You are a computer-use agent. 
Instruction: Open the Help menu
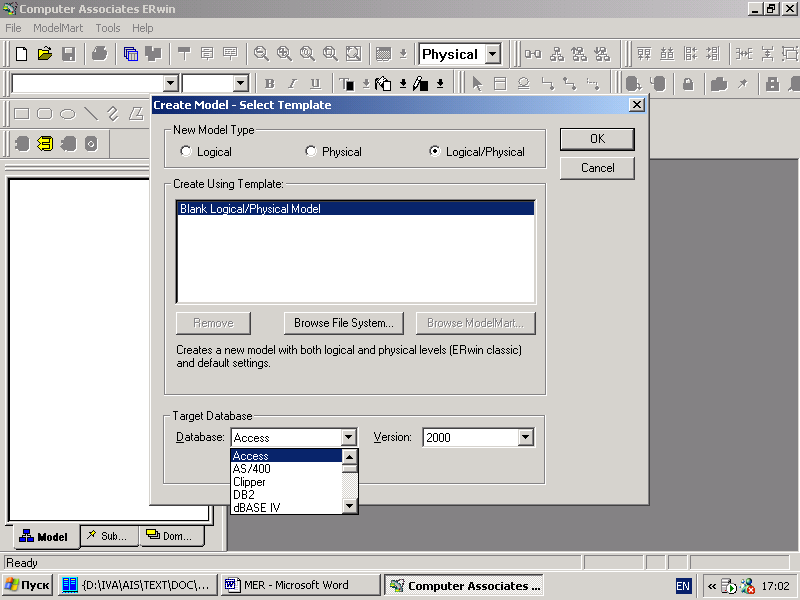click(142, 28)
